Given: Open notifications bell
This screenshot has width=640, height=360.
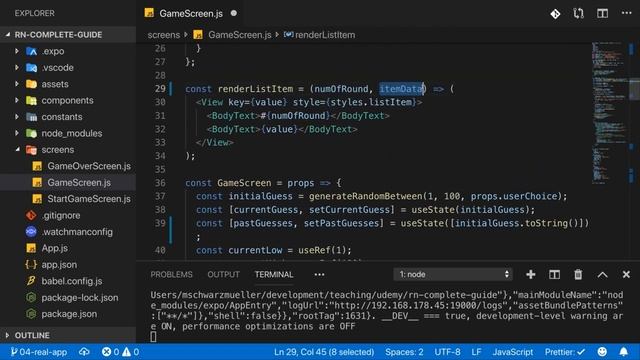Looking at the screenshot, I should (x=624, y=352).
